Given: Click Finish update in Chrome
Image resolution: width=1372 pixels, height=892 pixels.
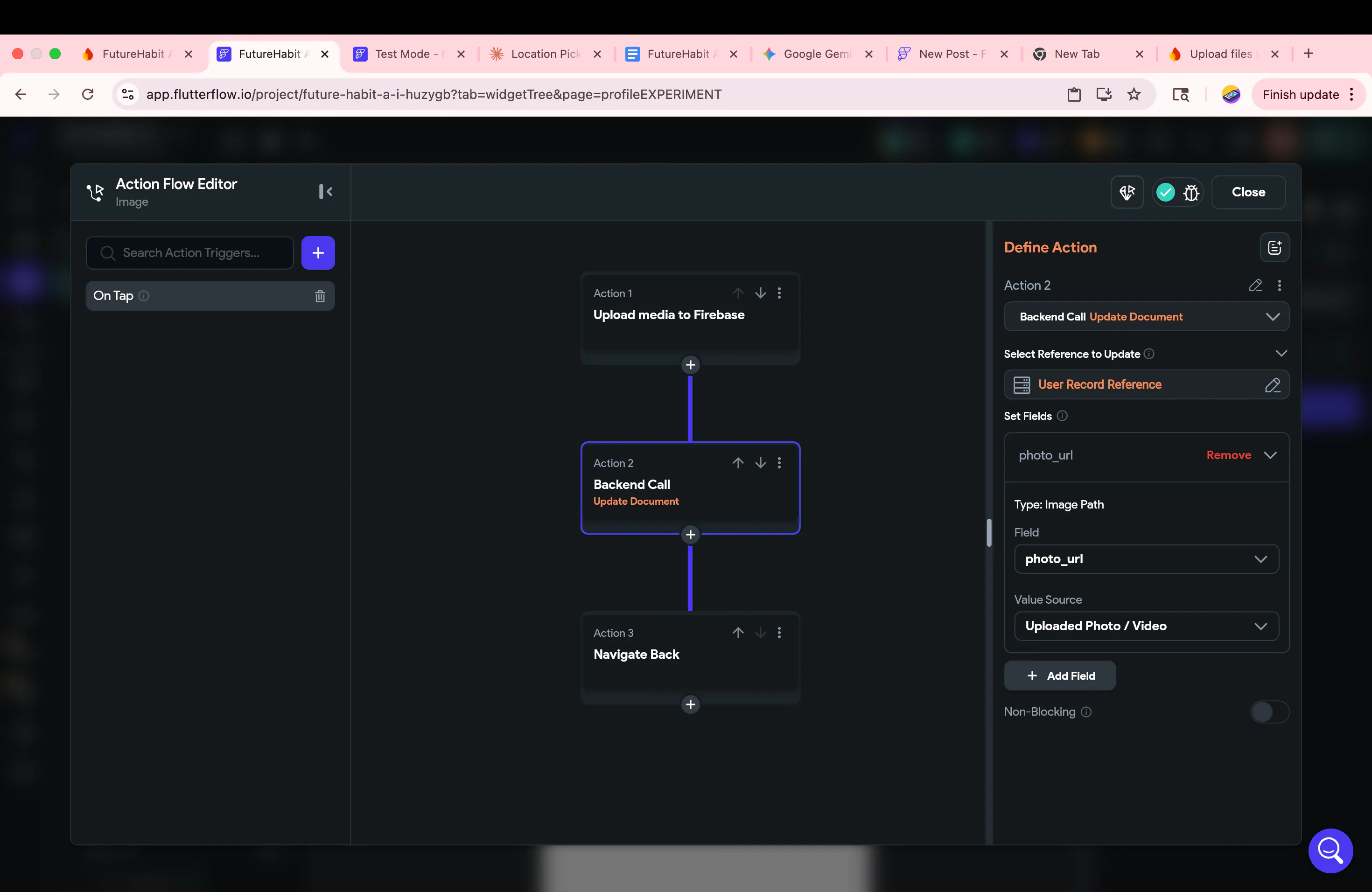Looking at the screenshot, I should coord(1301,95).
